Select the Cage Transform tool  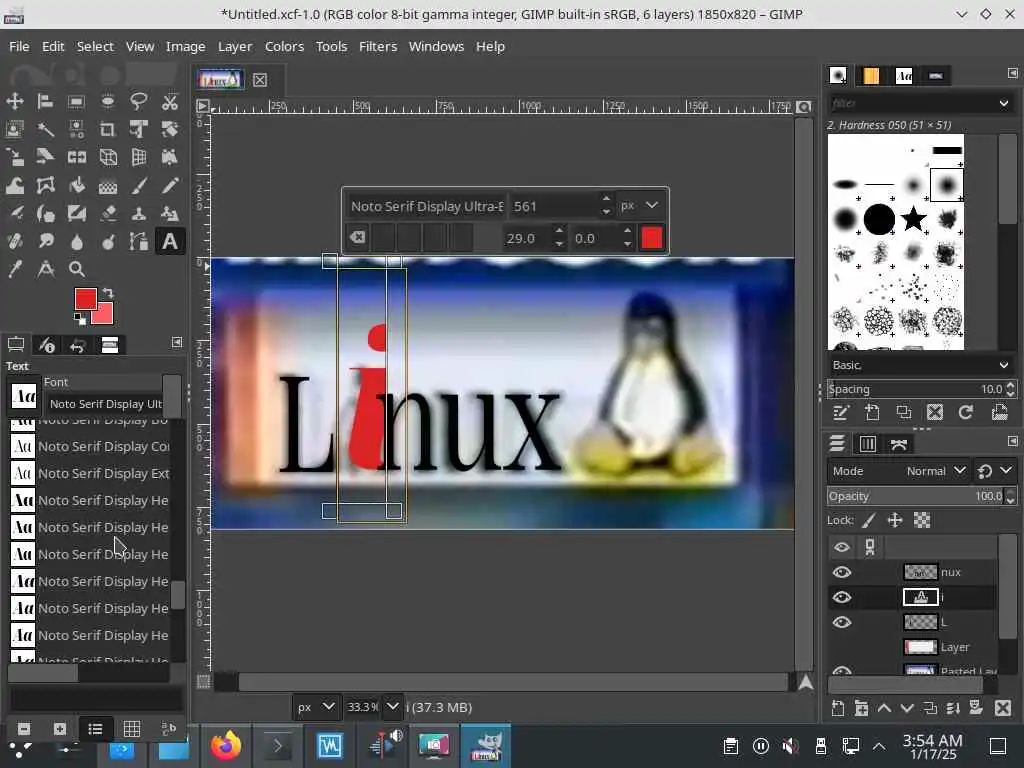[x=45, y=185]
